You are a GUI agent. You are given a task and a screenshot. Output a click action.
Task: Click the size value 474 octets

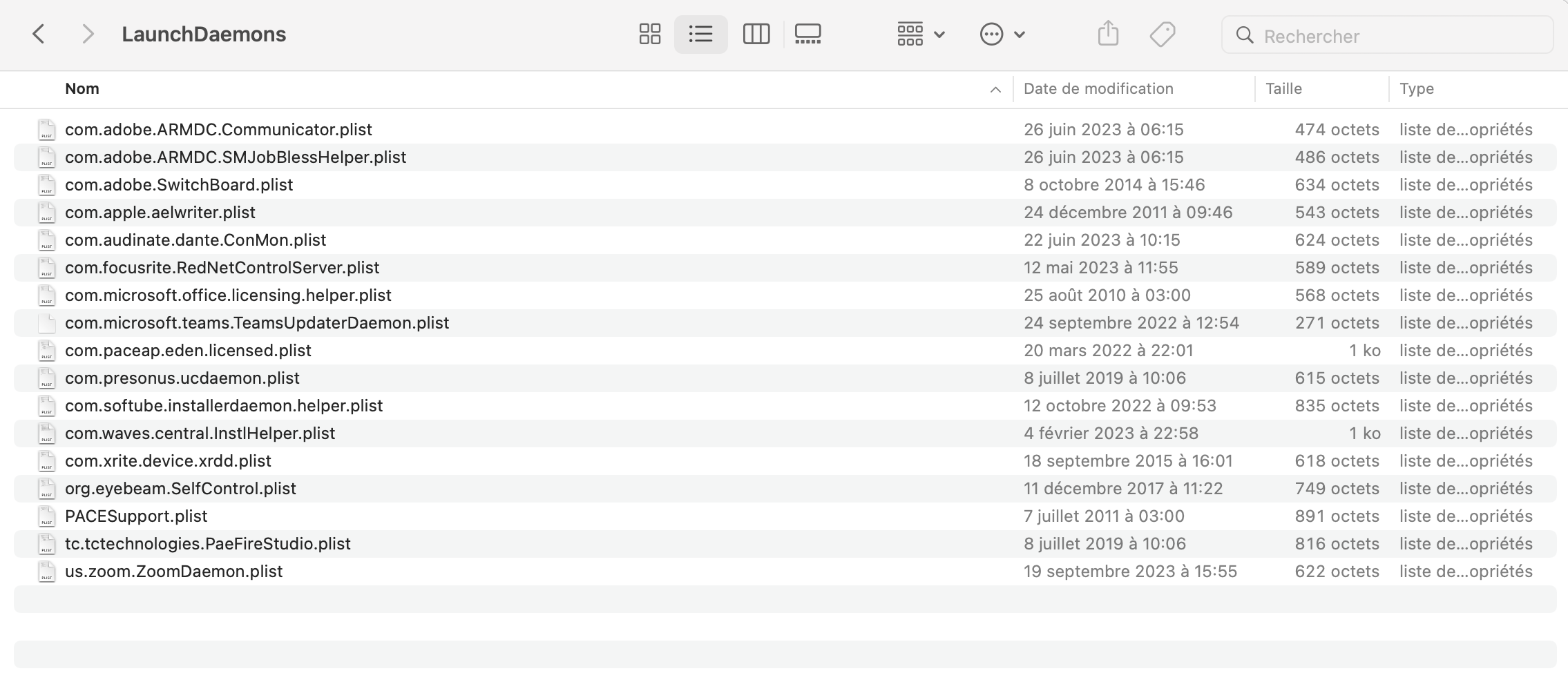1337,129
